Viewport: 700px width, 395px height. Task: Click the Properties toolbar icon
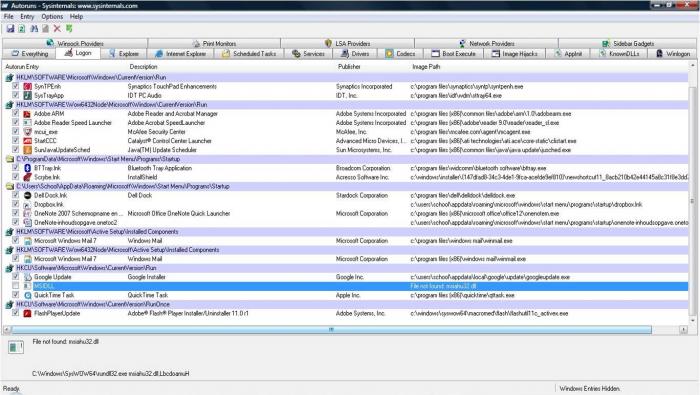pos(46,29)
